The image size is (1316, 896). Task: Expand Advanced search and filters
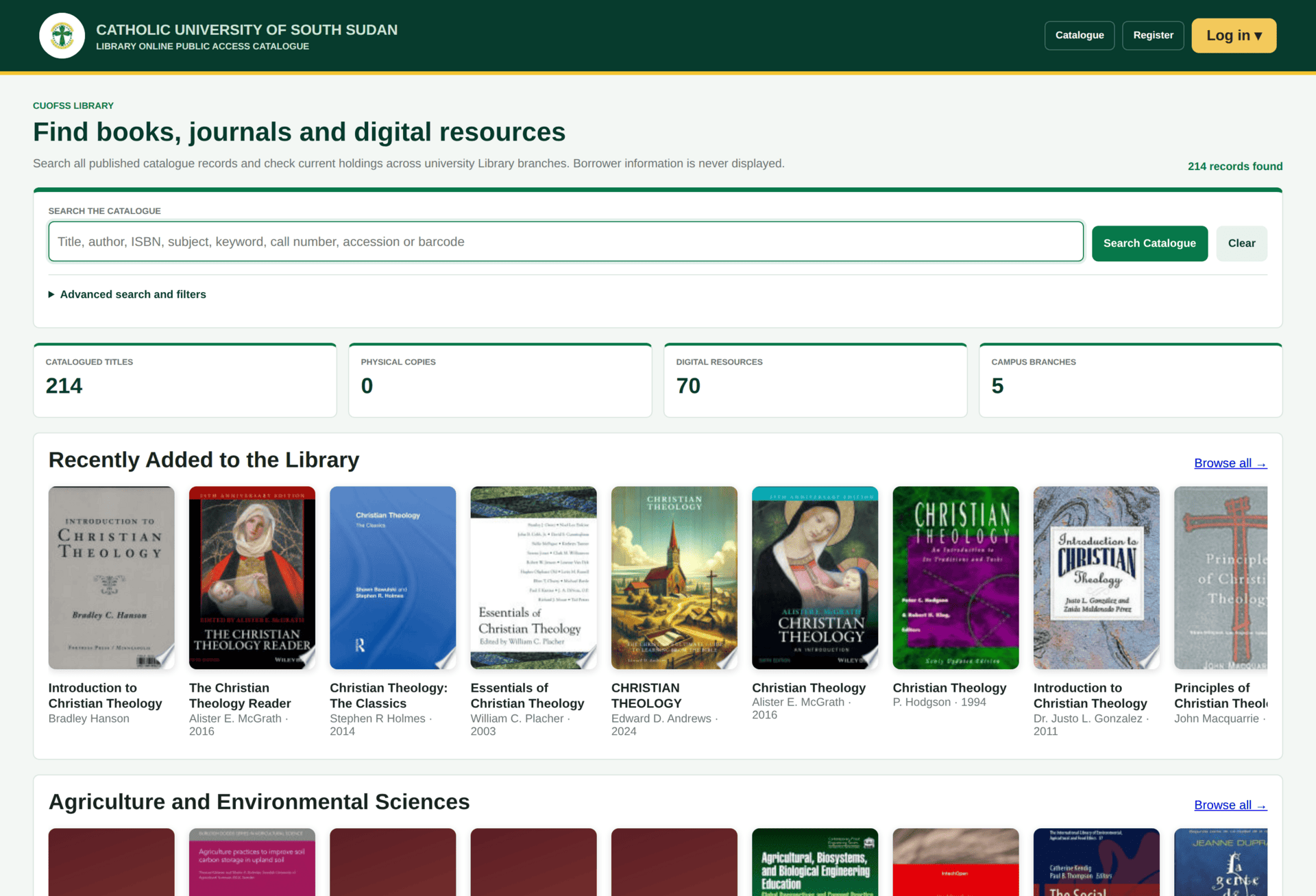coord(127,294)
